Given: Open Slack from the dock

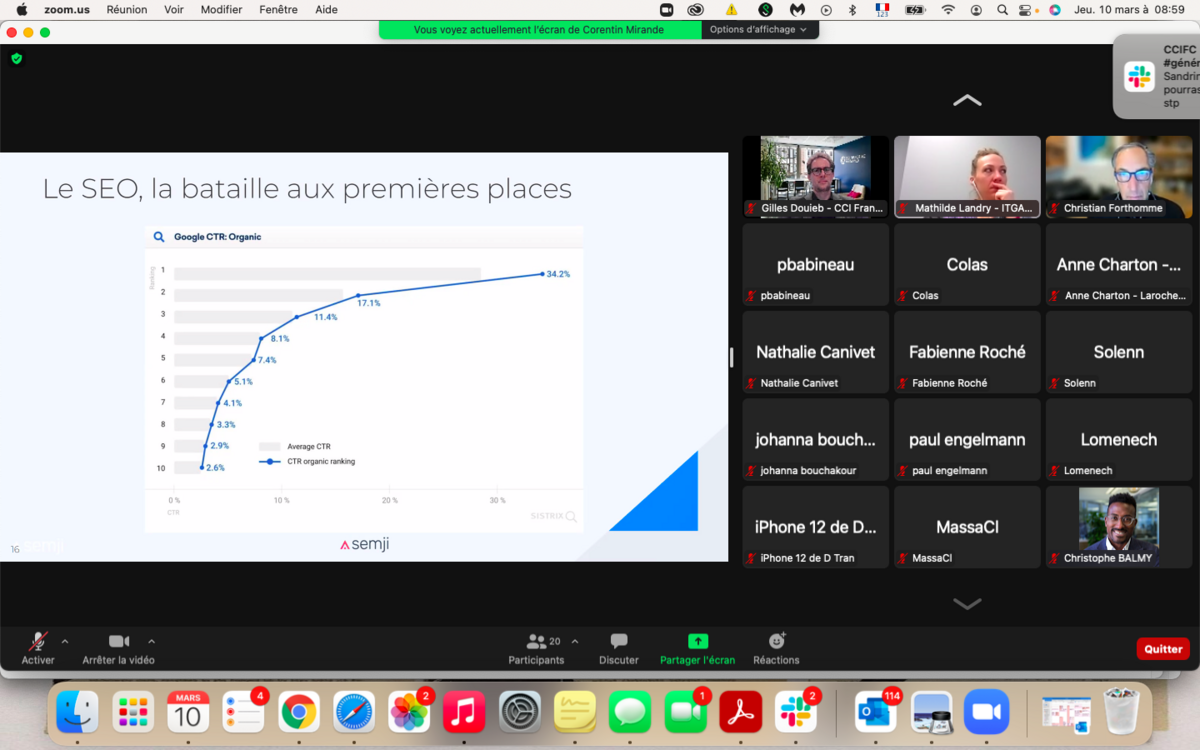Looking at the screenshot, I should pyautogui.click(x=796, y=712).
